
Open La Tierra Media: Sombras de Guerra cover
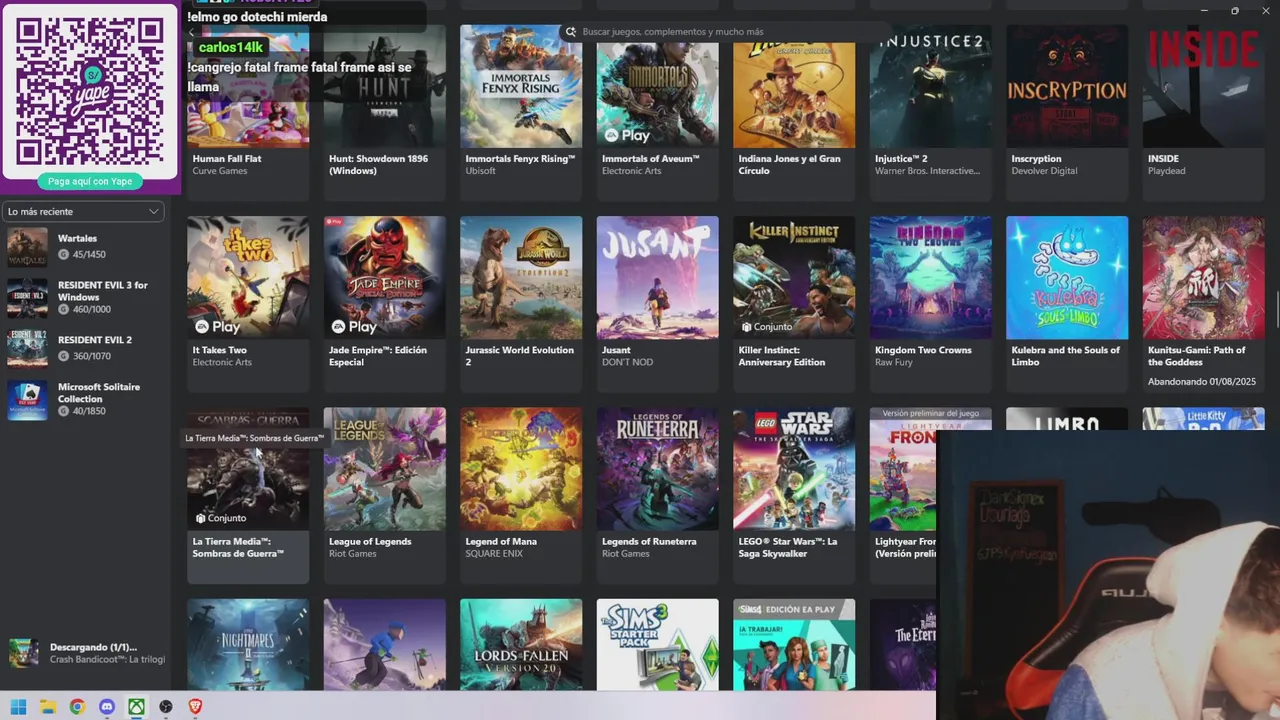[x=248, y=469]
